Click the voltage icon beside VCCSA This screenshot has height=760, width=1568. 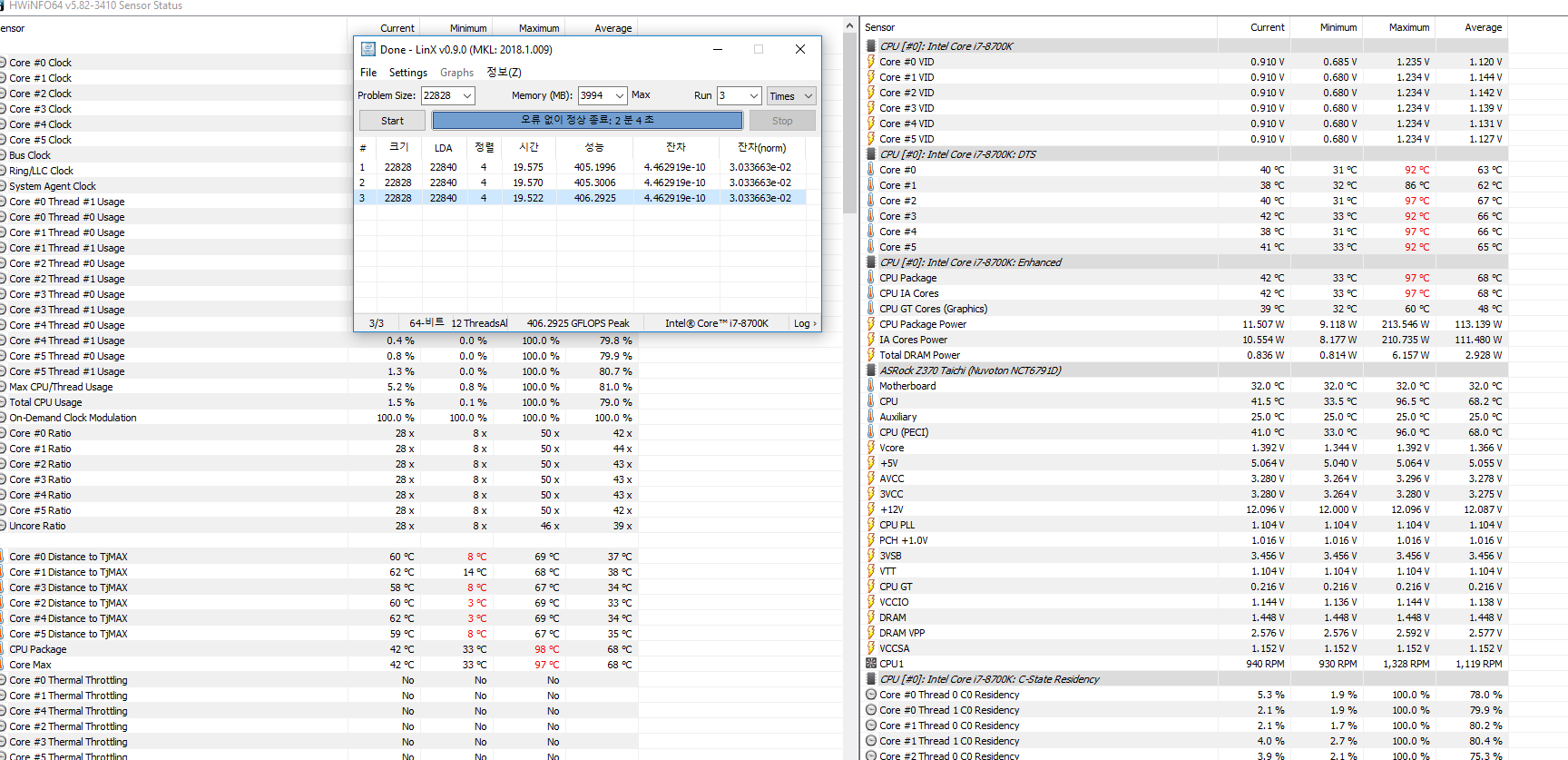click(x=871, y=648)
